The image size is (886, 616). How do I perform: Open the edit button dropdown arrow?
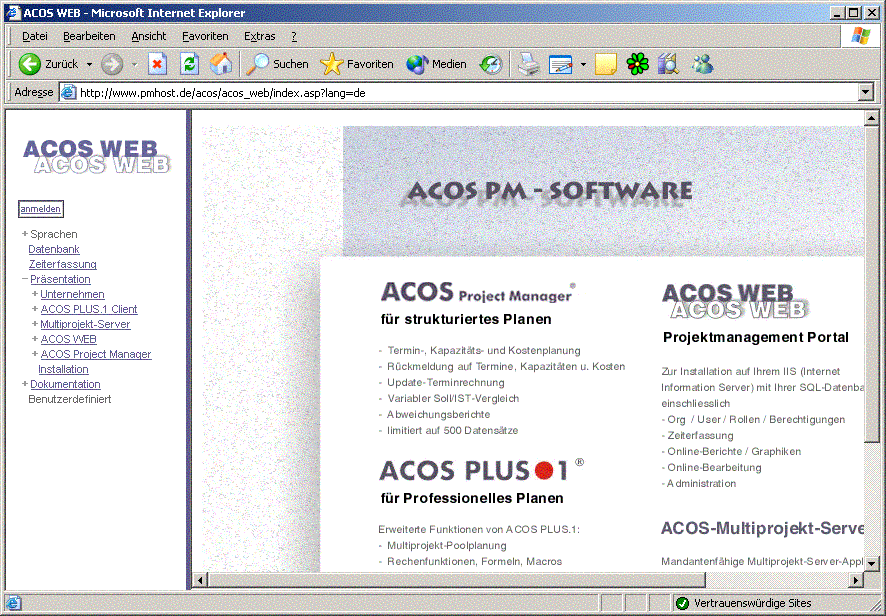(x=583, y=64)
